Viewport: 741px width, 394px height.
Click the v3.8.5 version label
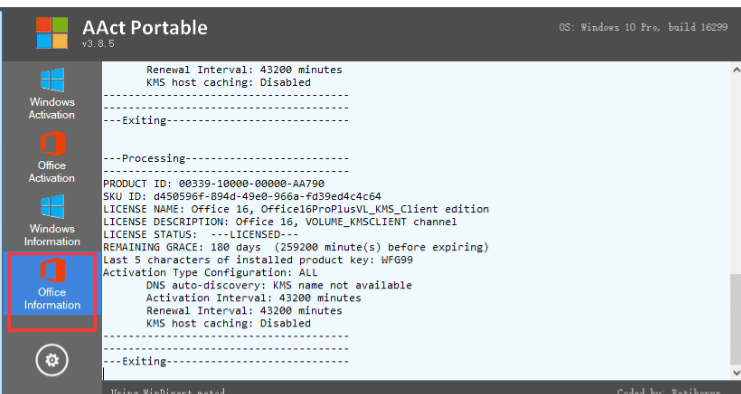click(98, 43)
